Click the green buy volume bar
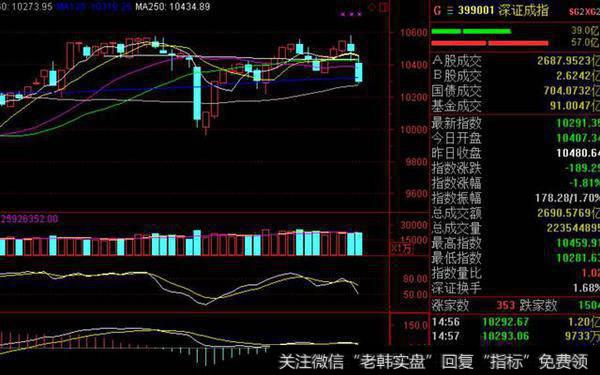This screenshot has width=600, height=375. (471, 31)
